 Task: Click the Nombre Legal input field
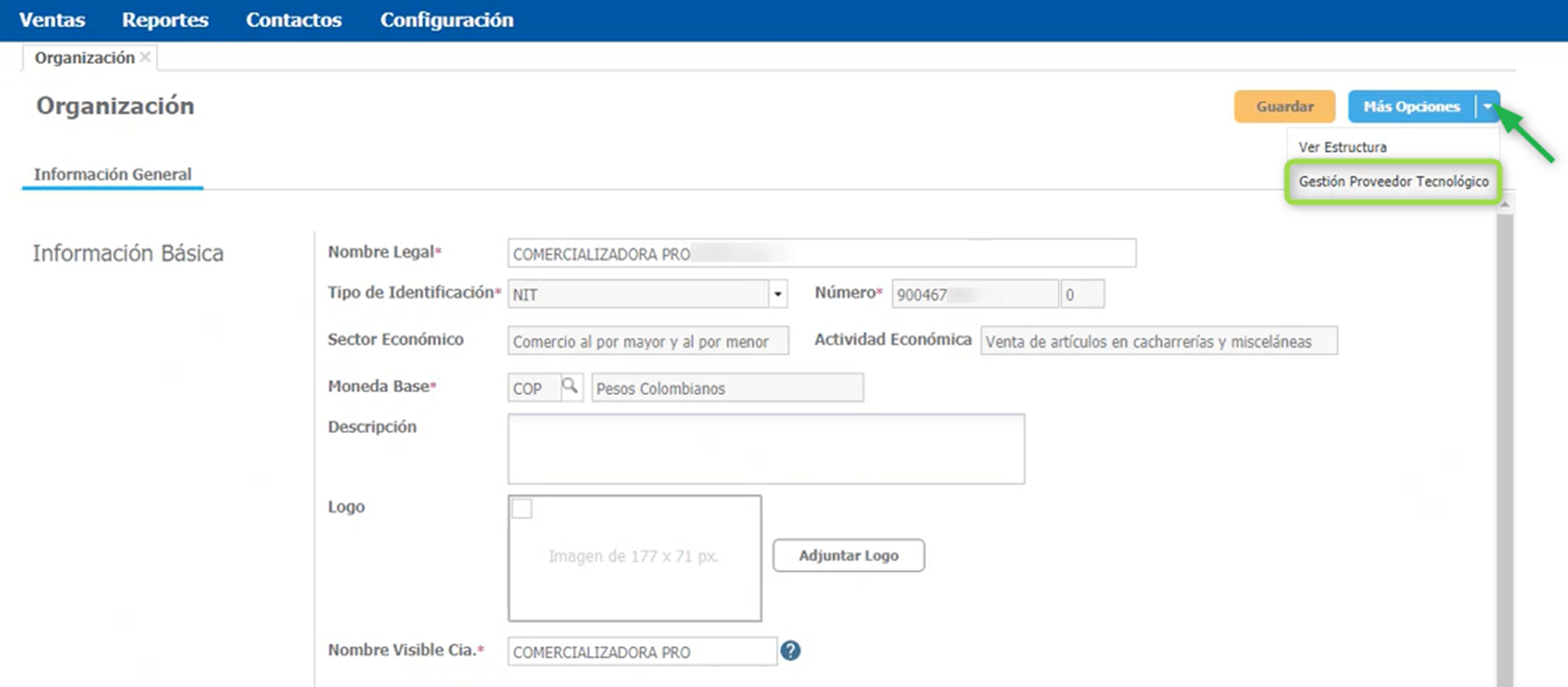point(821,253)
